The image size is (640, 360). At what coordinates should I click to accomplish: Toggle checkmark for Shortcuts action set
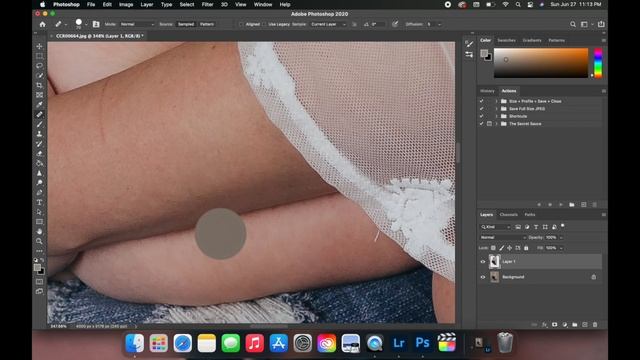pyautogui.click(x=482, y=116)
